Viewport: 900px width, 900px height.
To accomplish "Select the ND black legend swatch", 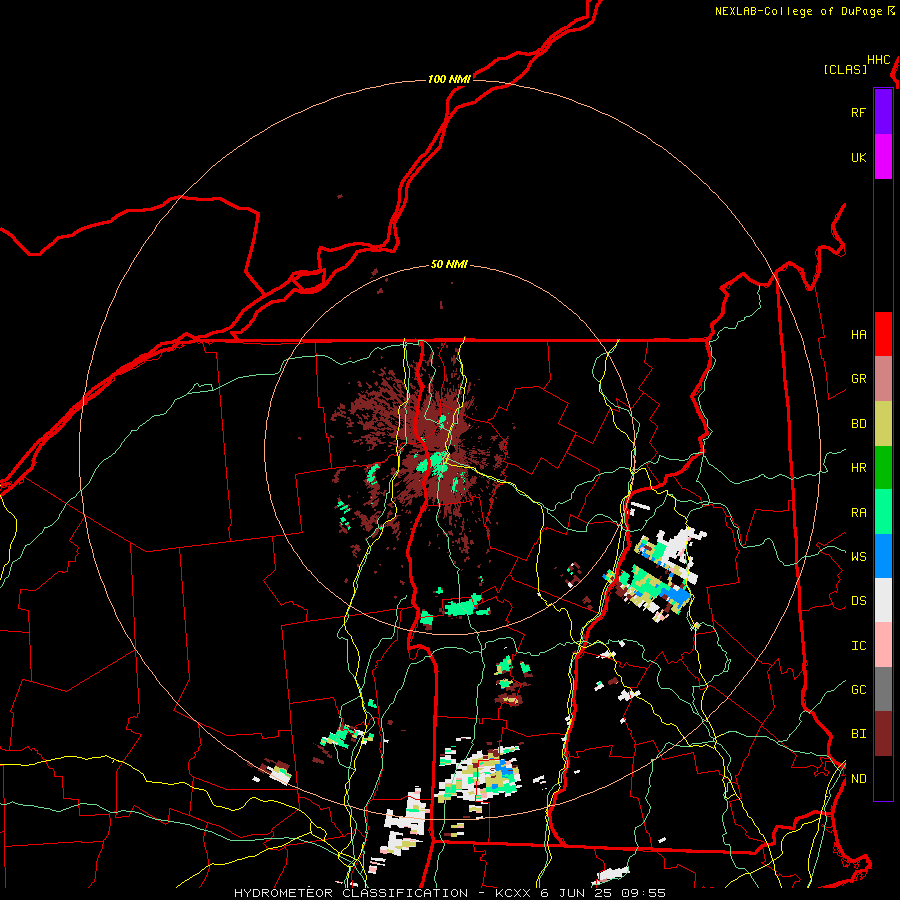I will coord(883,778).
